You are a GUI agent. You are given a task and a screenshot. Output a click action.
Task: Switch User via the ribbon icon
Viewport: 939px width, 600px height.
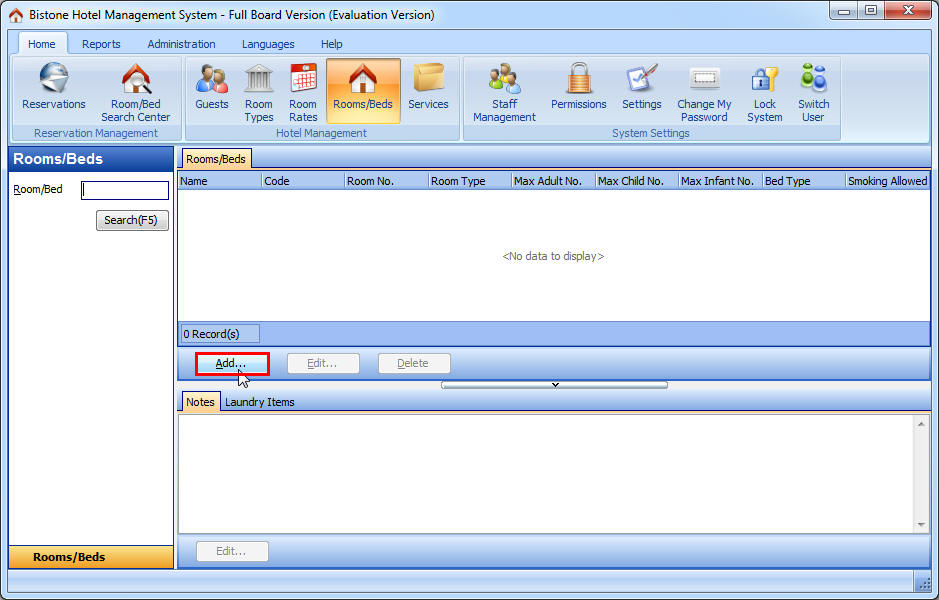pos(813,90)
